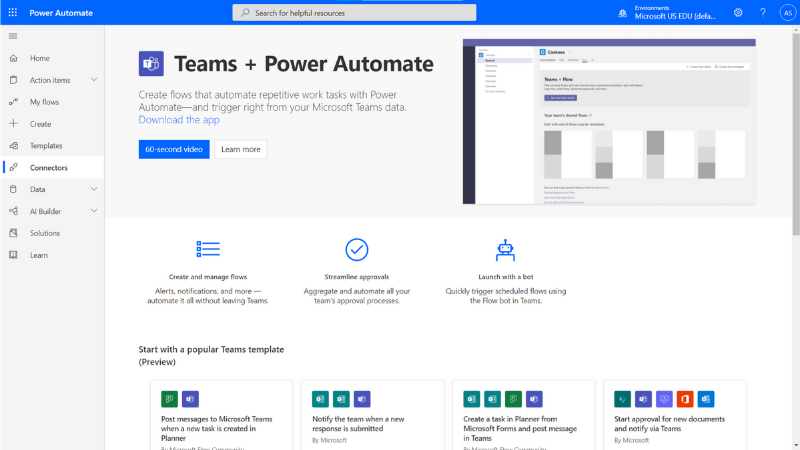Click Outlook icon on Start approval card

tap(706, 399)
